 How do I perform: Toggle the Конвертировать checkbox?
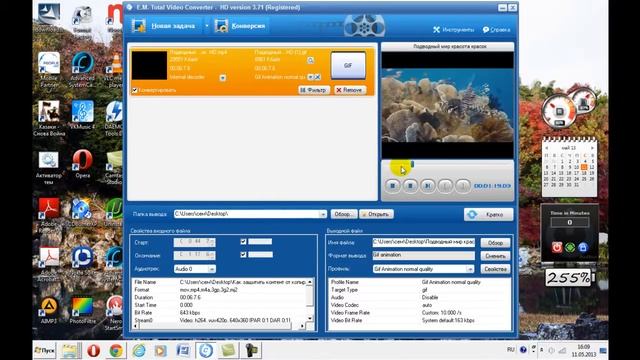click(x=135, y=90)
